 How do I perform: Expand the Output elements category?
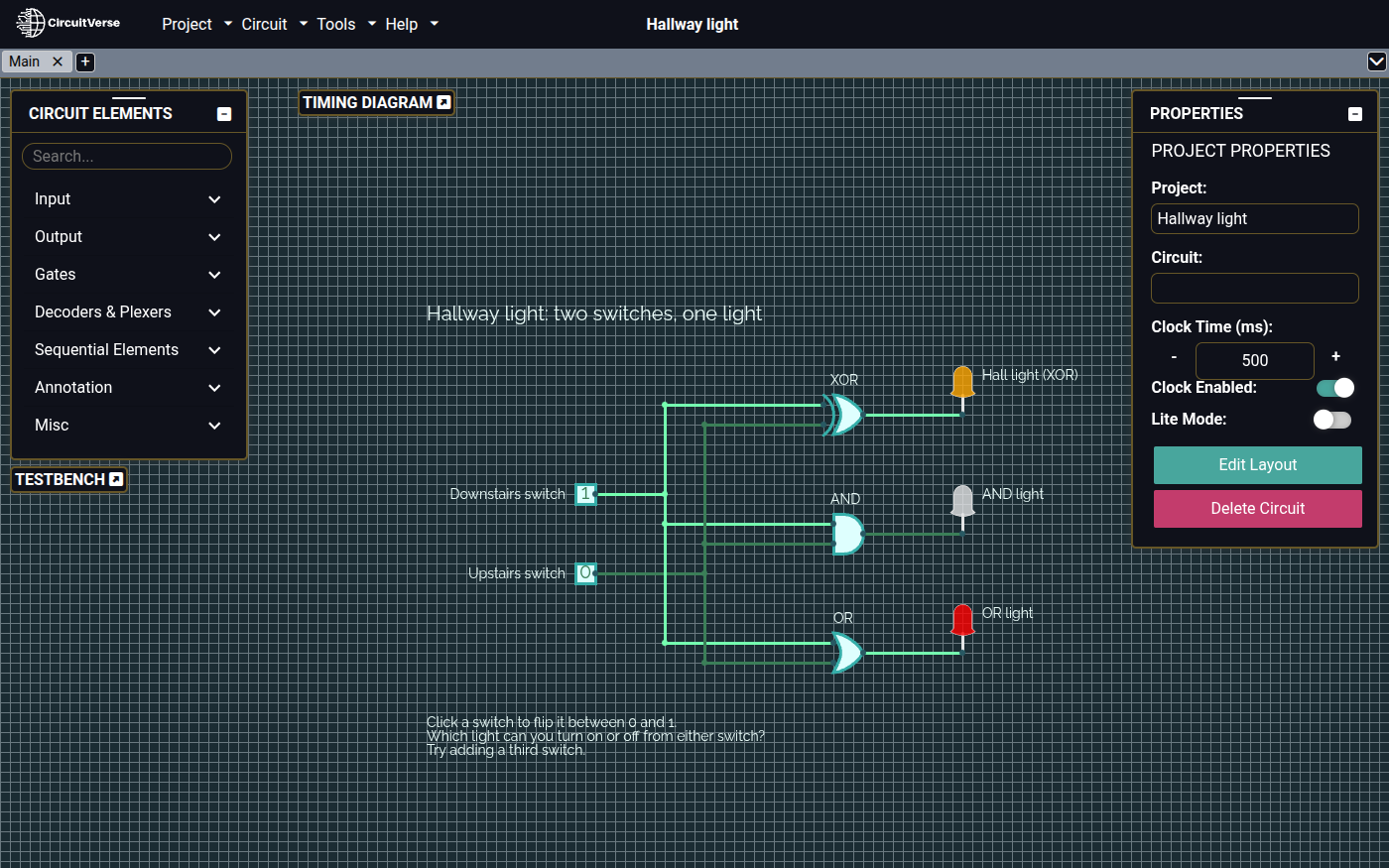tap(127, 237)
